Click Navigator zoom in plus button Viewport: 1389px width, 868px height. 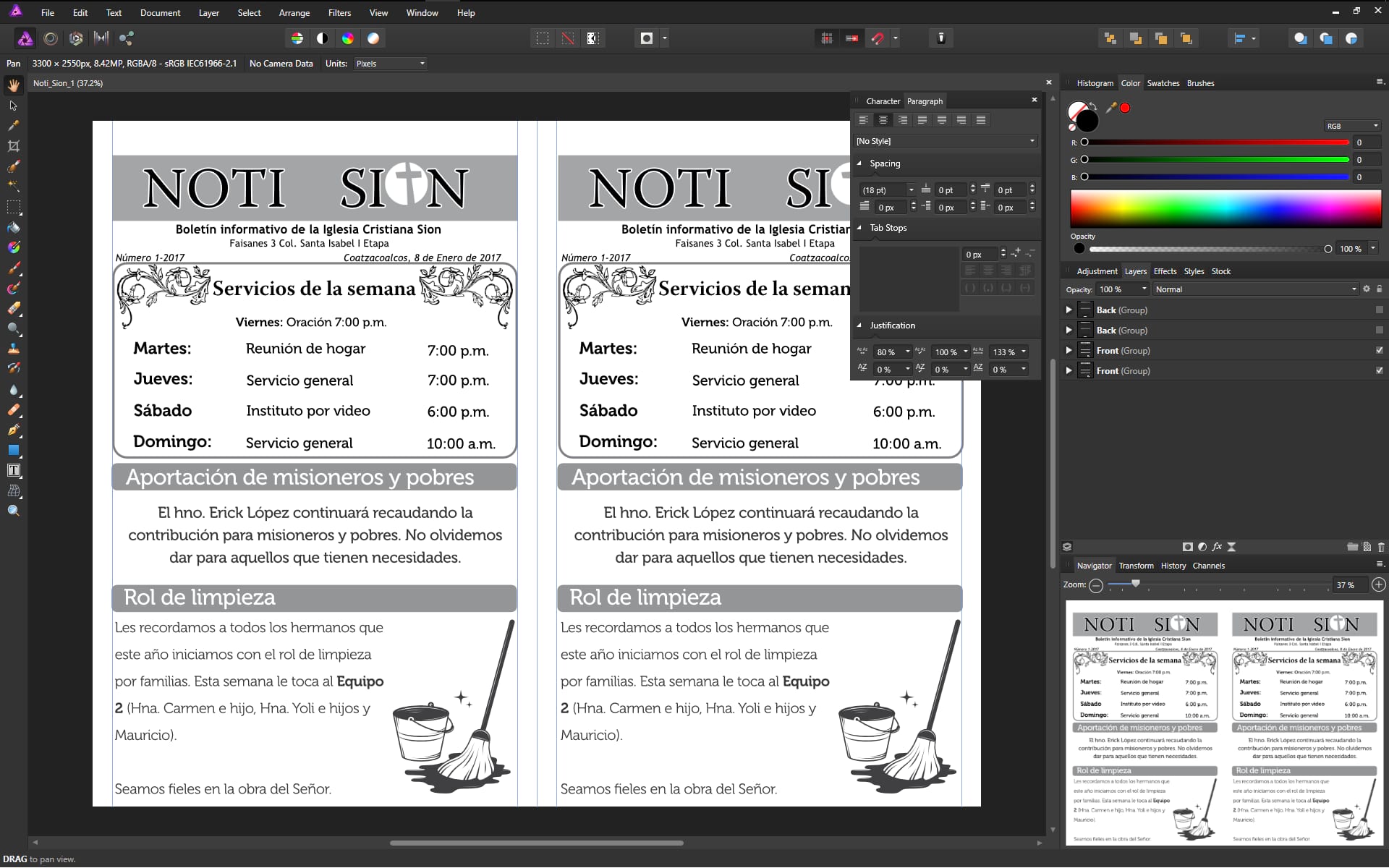1379,584
